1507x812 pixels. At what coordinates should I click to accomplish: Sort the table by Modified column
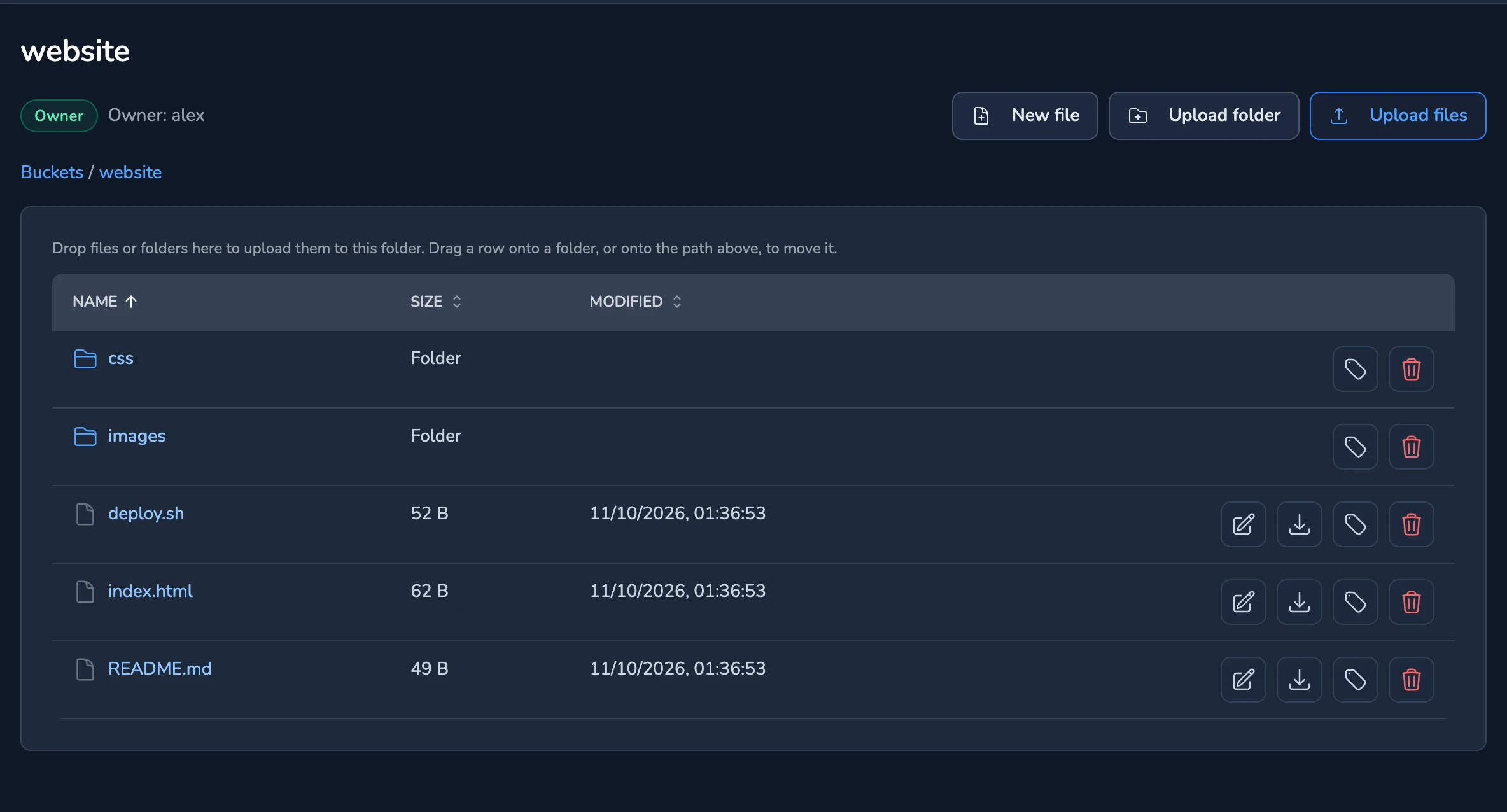tap(636, 302)
